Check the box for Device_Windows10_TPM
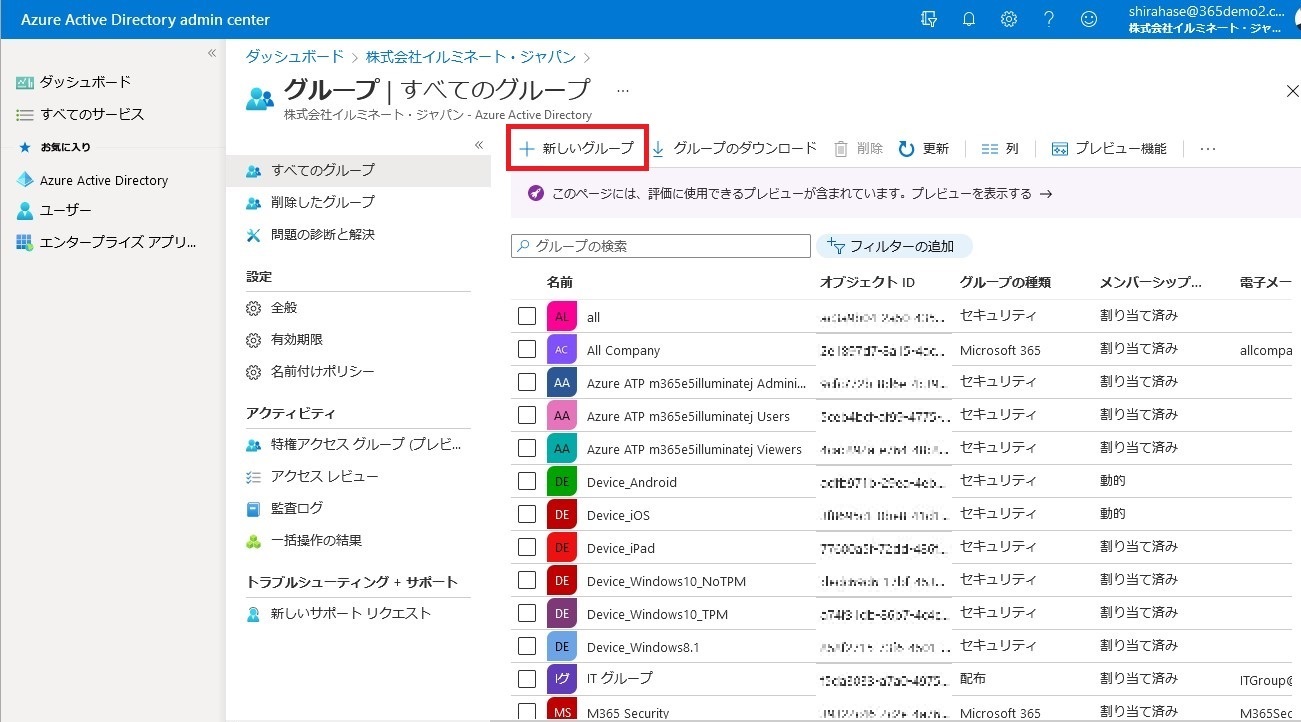 pos(527,613)
